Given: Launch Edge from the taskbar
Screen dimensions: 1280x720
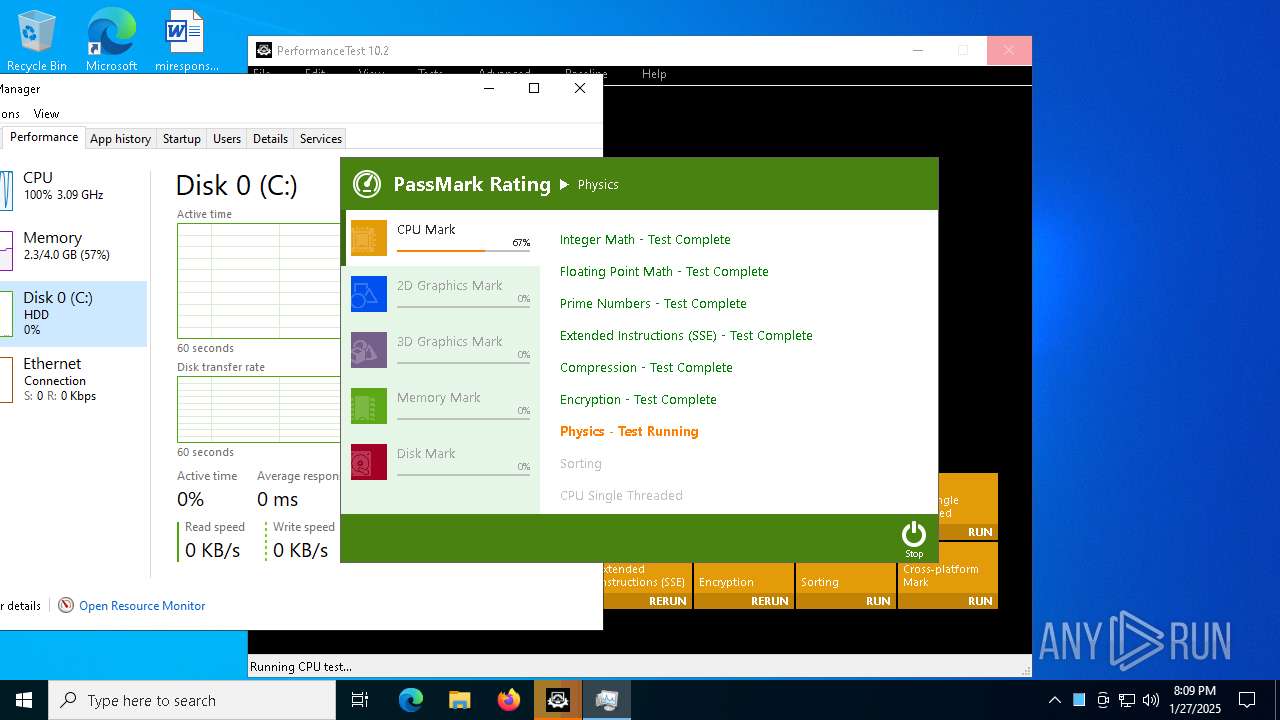Looking at the screenshot, I should 411,700.
